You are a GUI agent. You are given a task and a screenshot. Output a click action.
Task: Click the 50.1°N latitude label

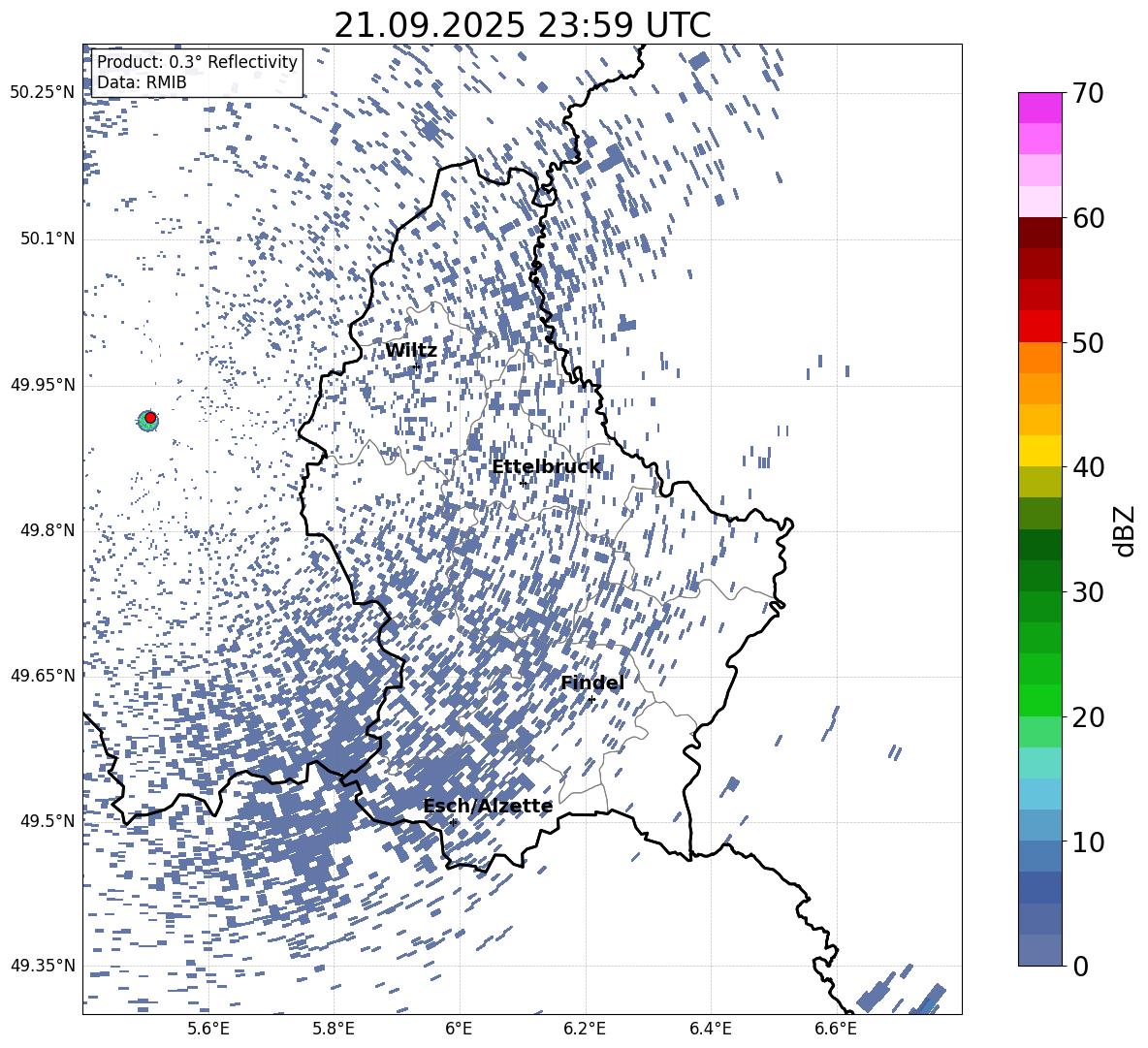(x=48, y=239)
